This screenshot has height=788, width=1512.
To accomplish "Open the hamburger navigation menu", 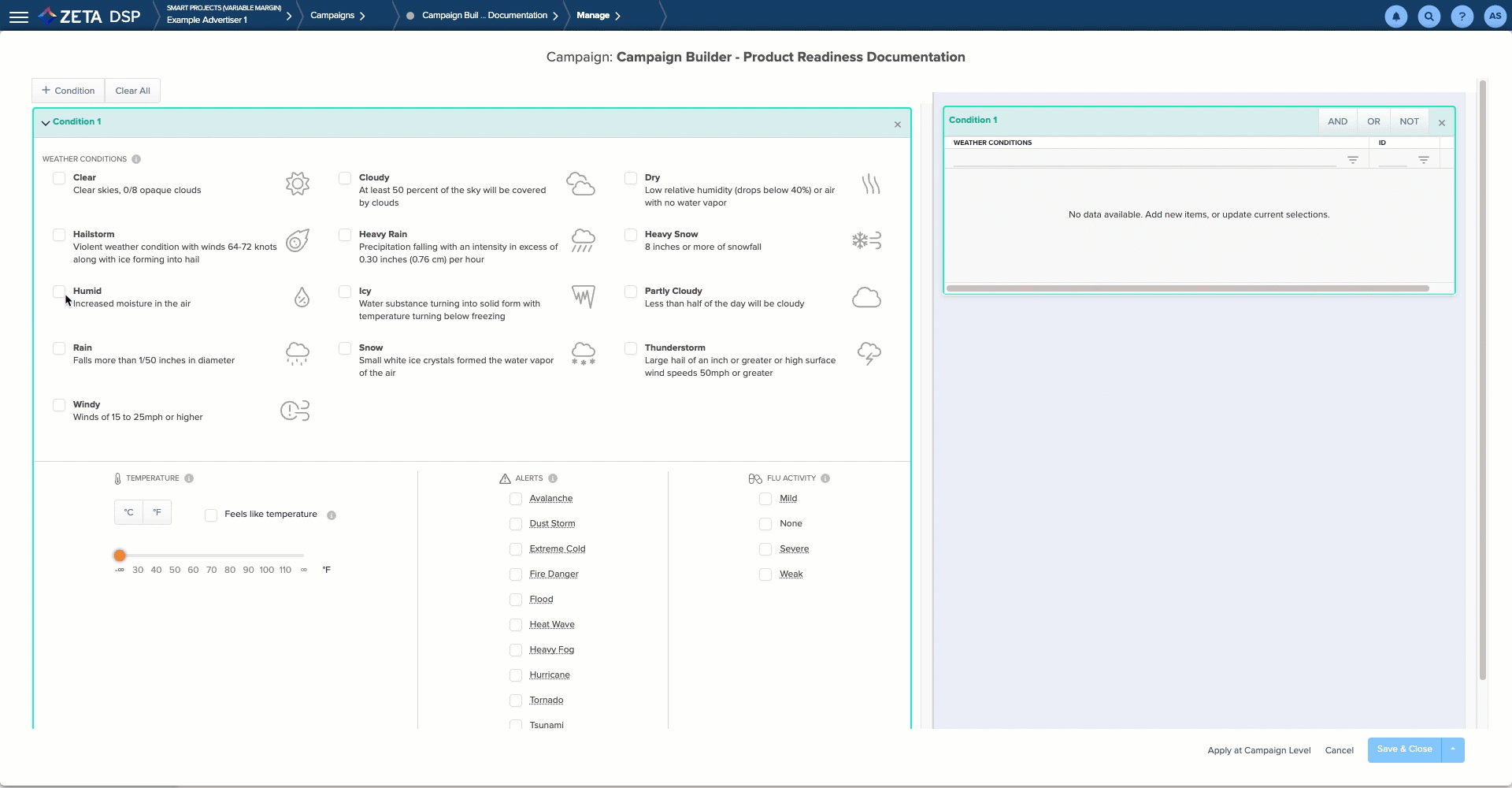I will point(19,17).
